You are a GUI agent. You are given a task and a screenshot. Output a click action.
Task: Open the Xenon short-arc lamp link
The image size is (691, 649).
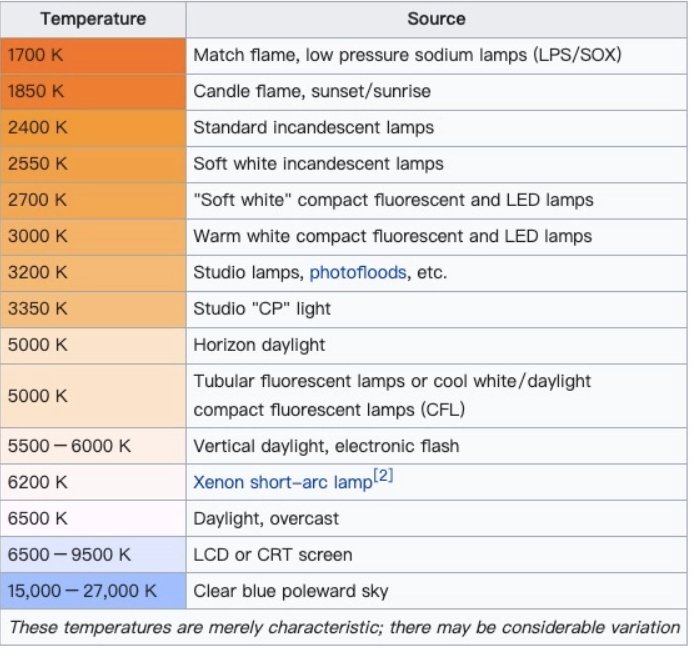[283, 482]
